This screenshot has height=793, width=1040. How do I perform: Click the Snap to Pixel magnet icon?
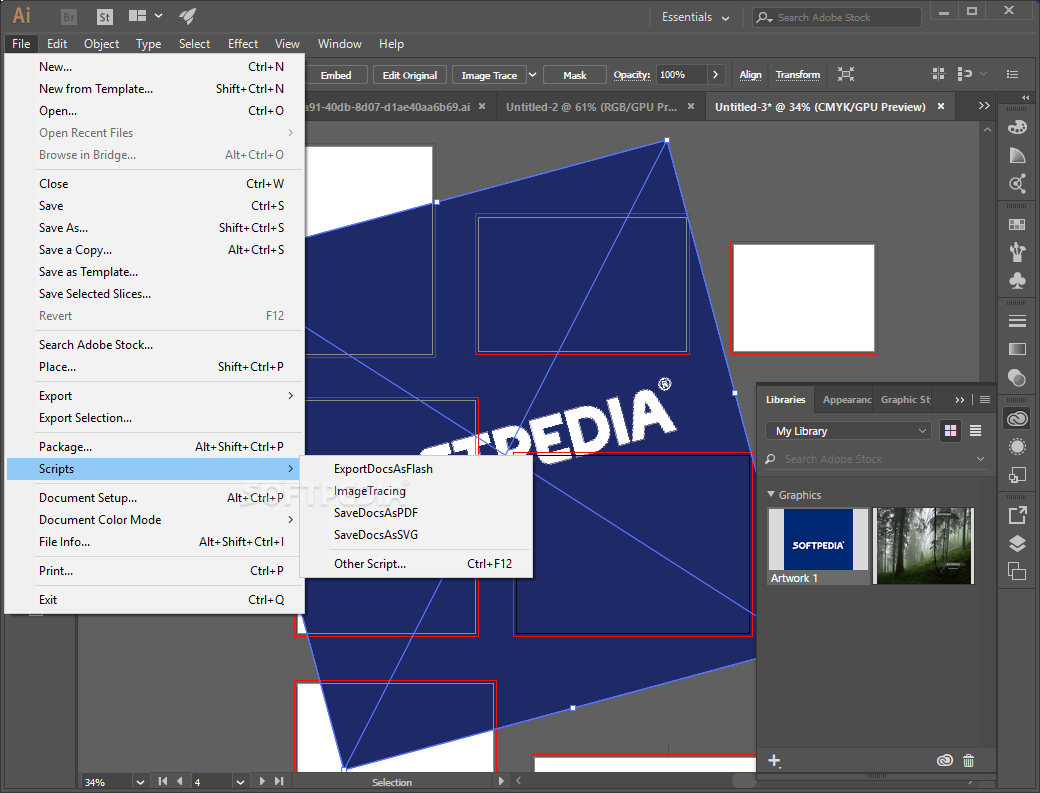pyautogui.click(x=964, y=74)
